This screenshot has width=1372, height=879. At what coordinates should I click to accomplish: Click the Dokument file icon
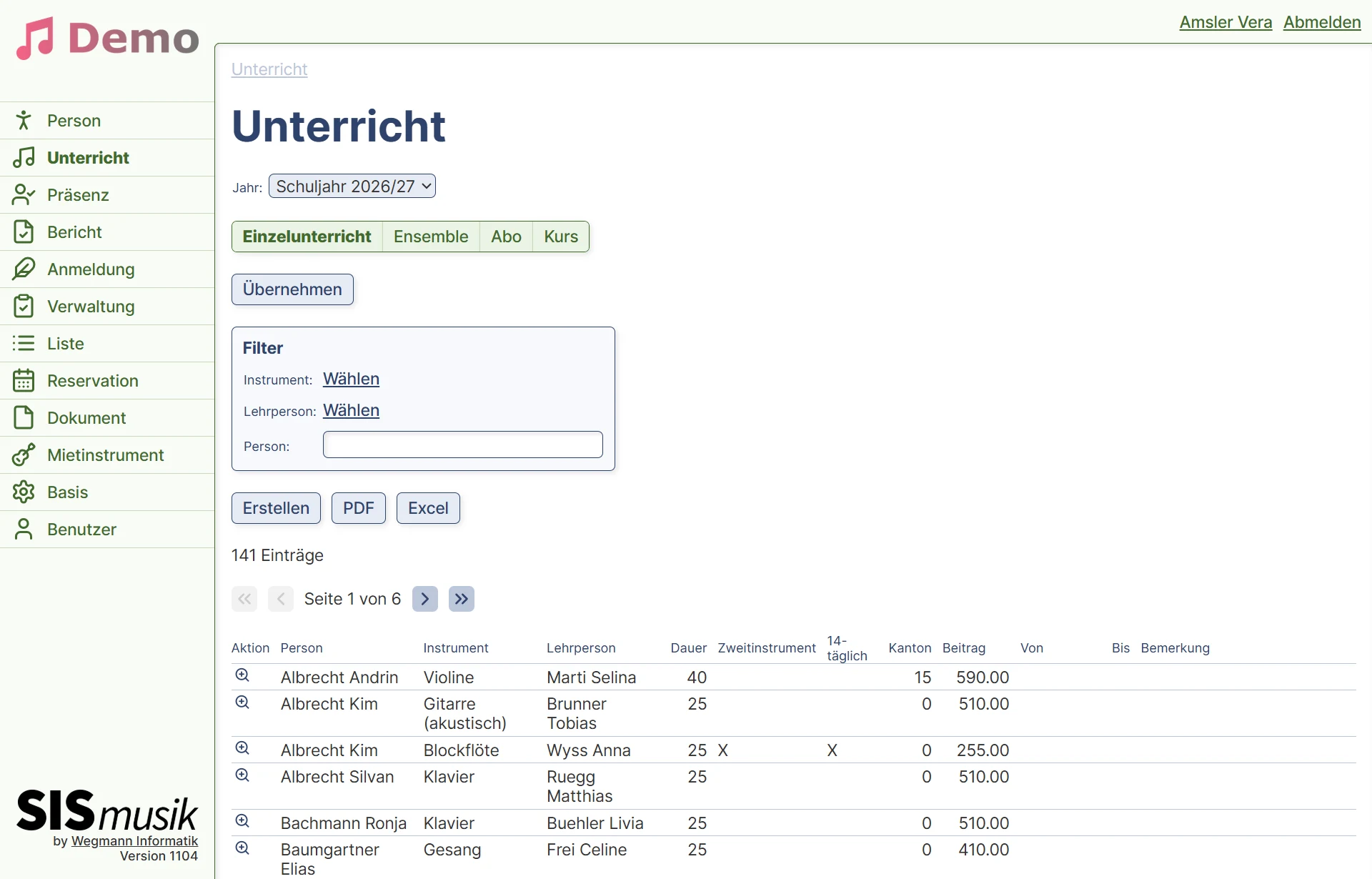tap(24, 417)
